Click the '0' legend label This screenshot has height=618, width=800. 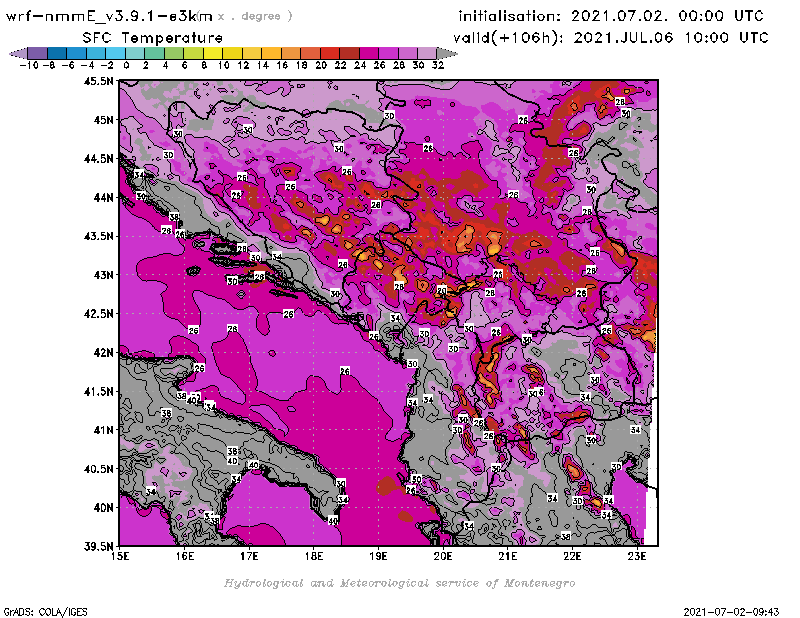click(126, 65)
